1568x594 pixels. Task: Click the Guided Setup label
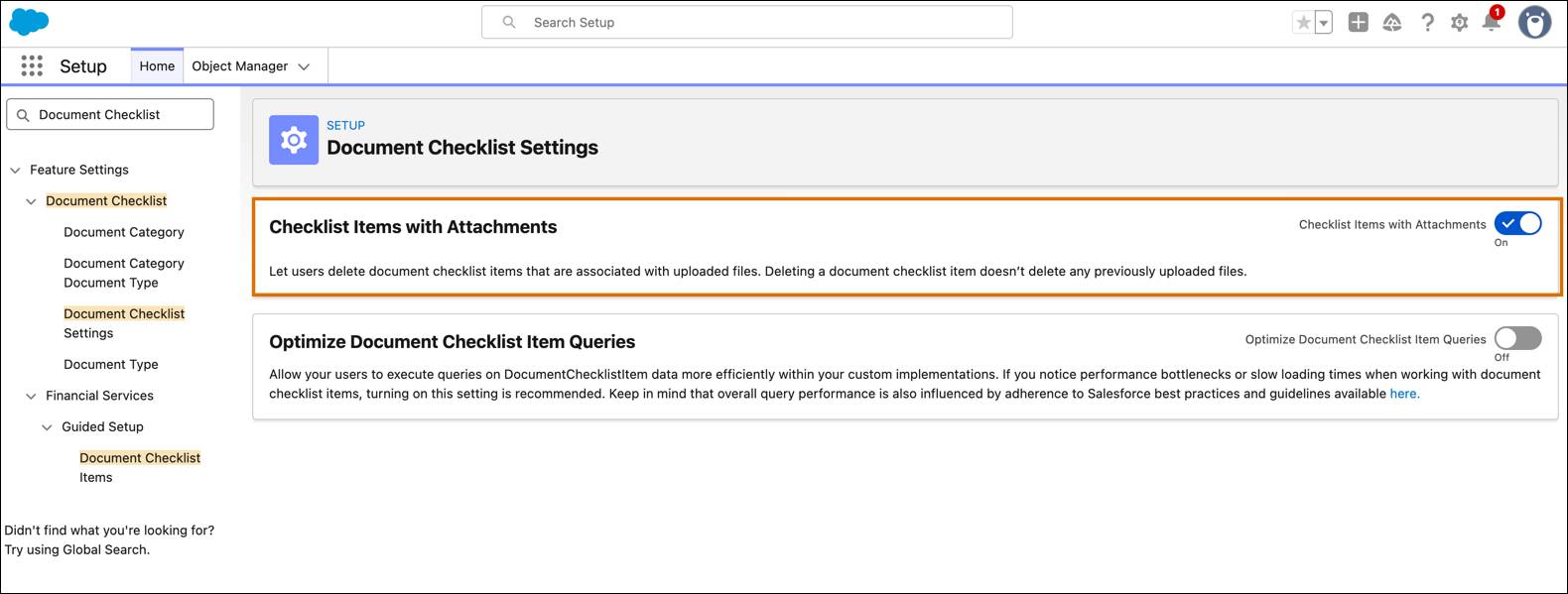[x=102, y=426]
